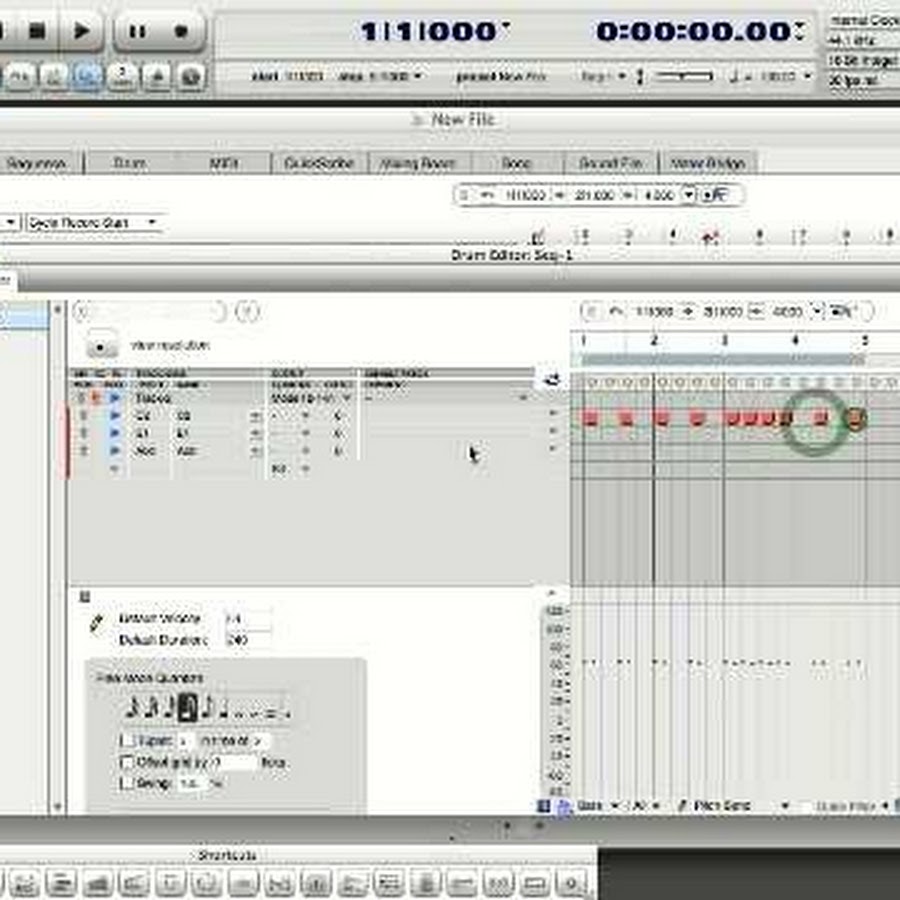
Task: Click the time format arrows beside 0:00:00.00
Action: click(800, 30)
